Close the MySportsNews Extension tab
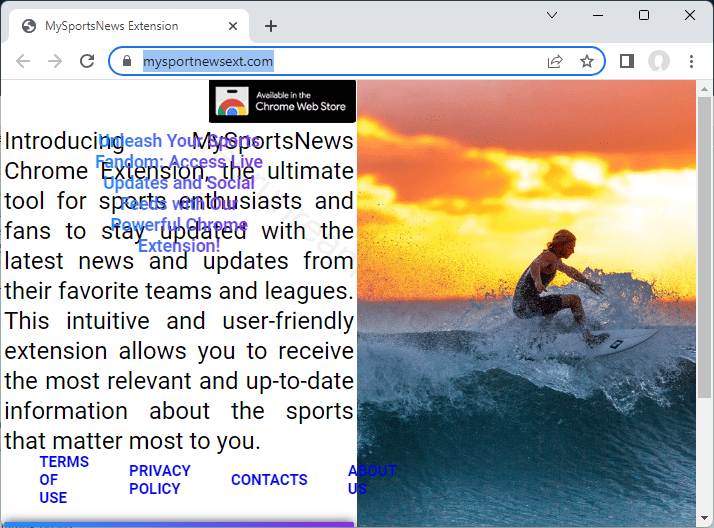 (234, 26)
